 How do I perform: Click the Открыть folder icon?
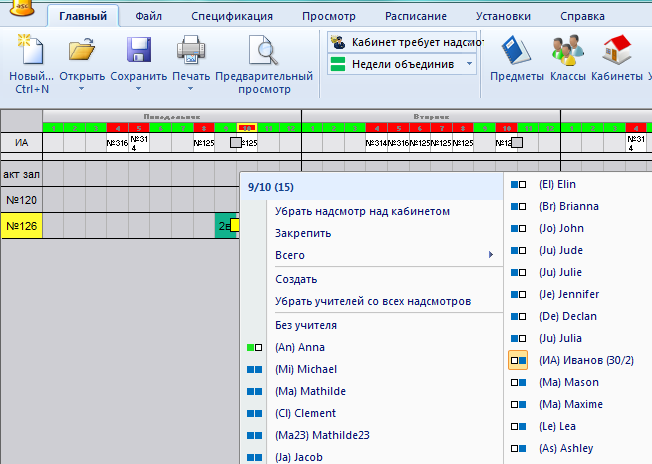[81, 50]
